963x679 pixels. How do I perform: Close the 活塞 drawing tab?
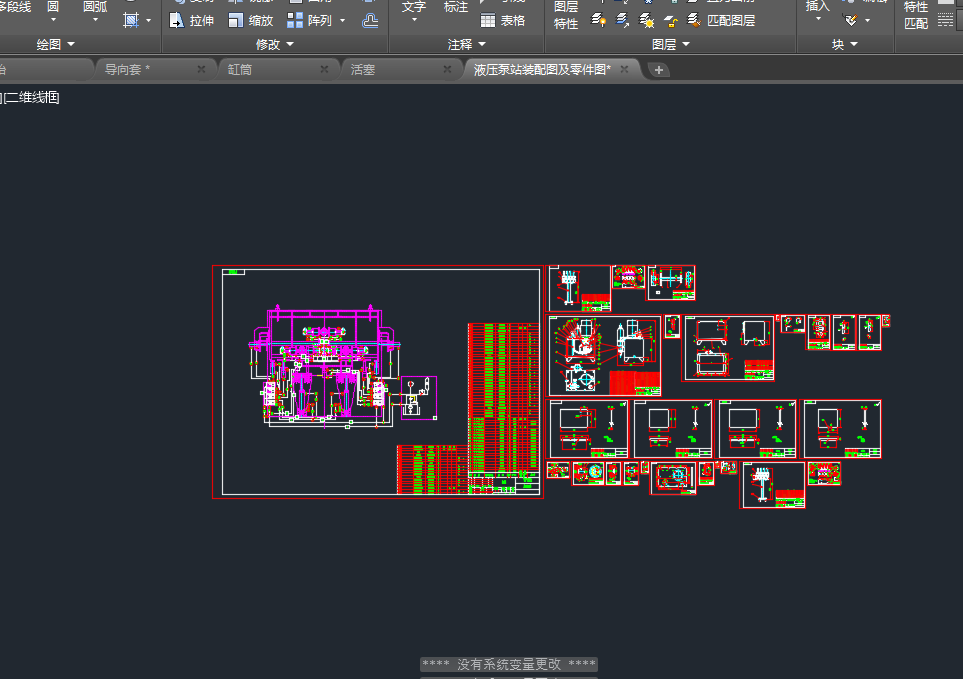[448, 69]
